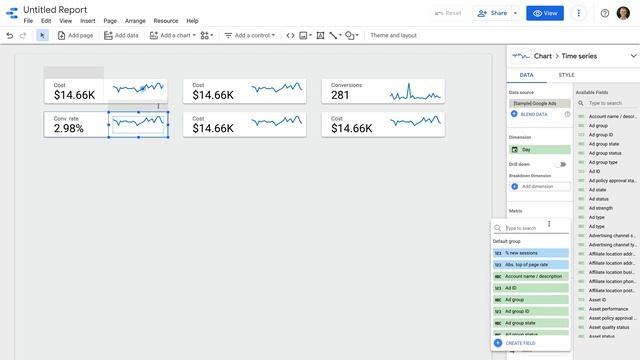Viewport: 640px width, 360px height.
Task: Click Ad group status in Available Fields
Action: tap(605, 153)
